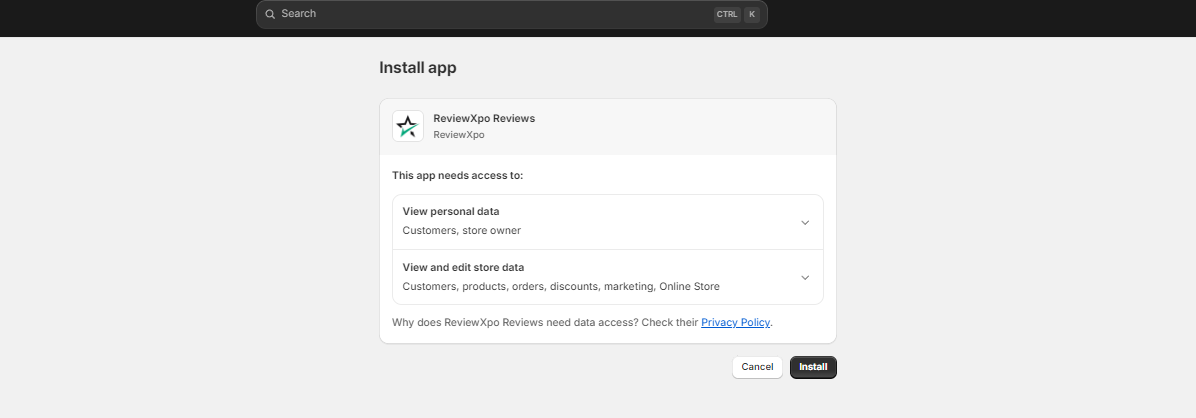Open the Privacy Policy link

point(735,322)
